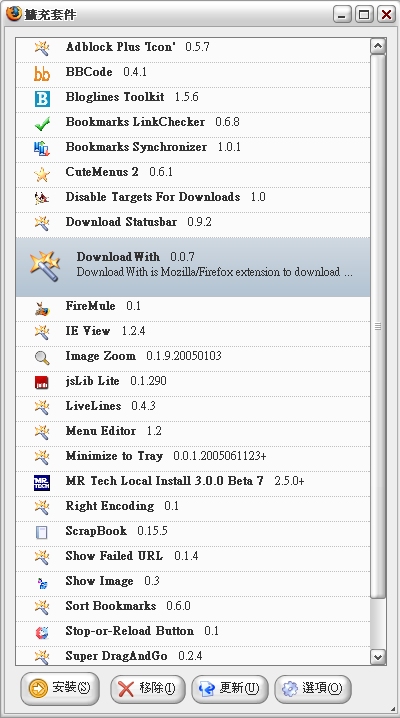This screenshot has width=400, height=718.
Task: Open the 選項 (Options) button
Action: [x=313, y=688]
